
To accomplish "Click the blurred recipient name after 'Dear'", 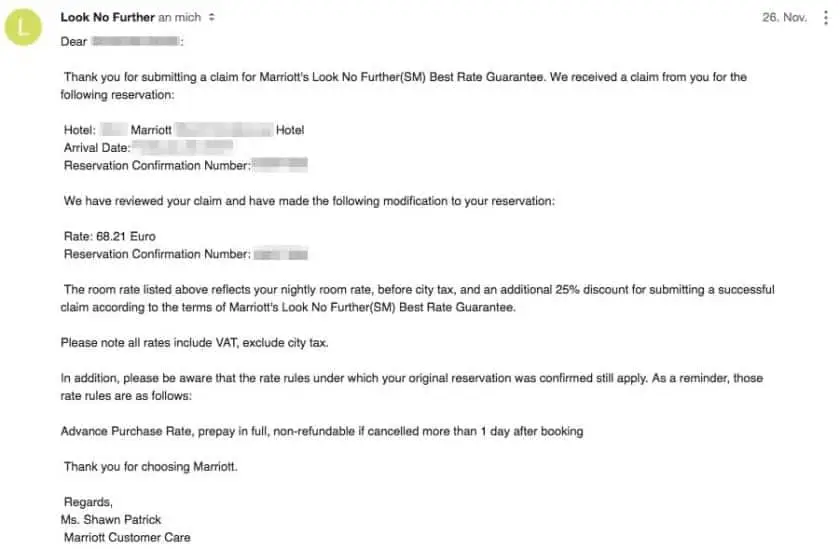I will [135, 41].
